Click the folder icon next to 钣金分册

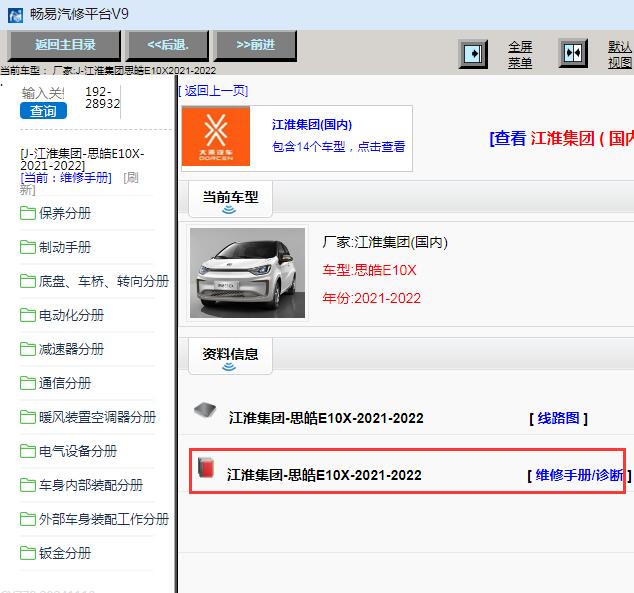pyautogui.click(x=27, y=553)
